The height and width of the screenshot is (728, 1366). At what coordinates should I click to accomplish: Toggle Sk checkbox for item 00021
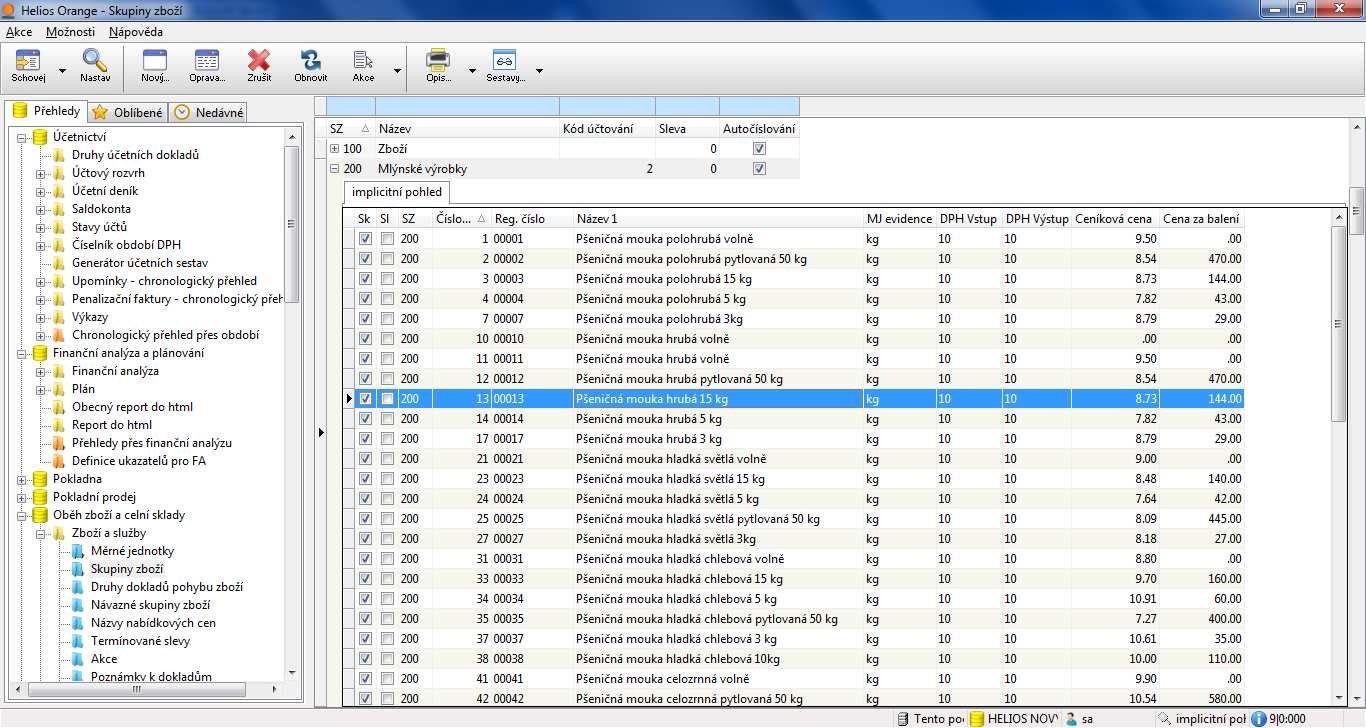tap(365, 459)
